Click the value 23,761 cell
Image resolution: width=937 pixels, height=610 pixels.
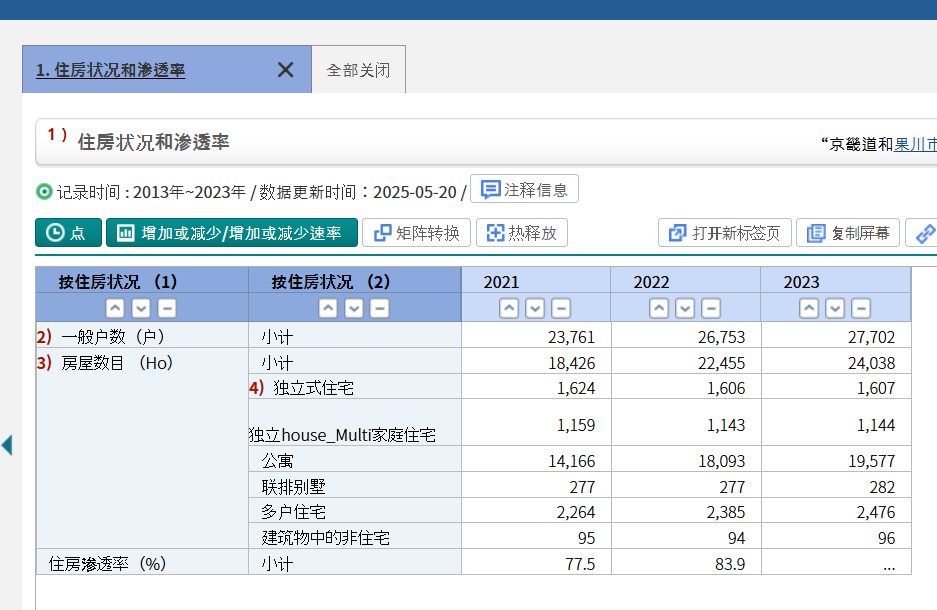click(537, 335)
